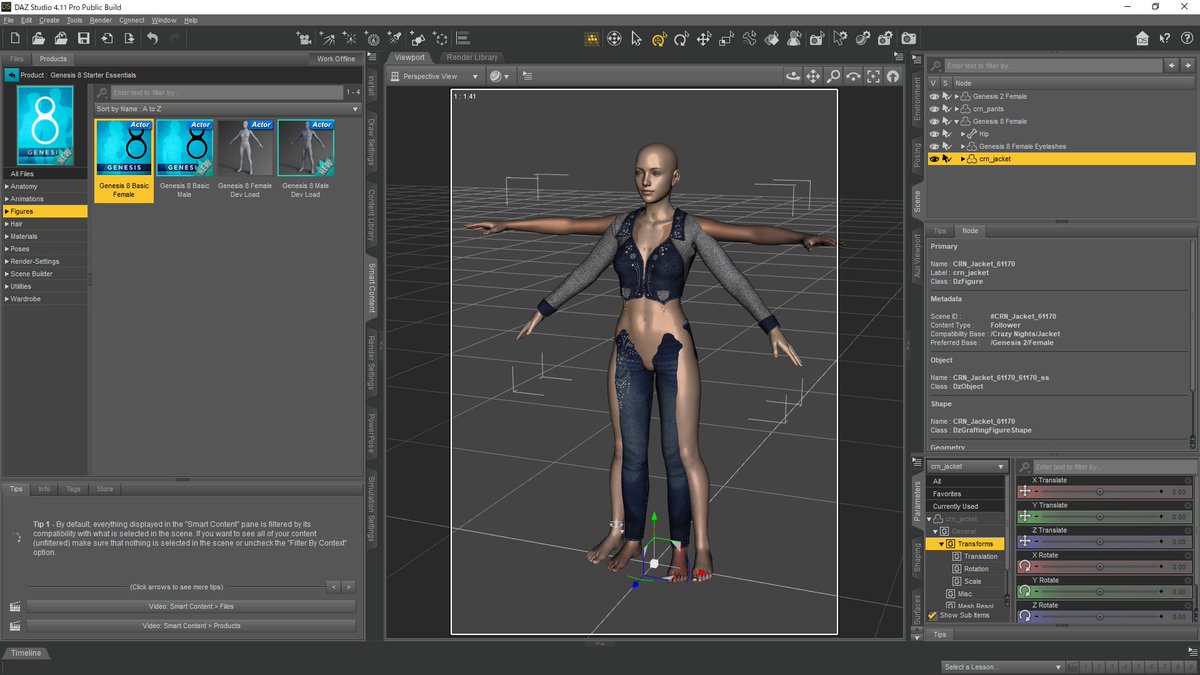Create a new scene with New File icon
The height and width of the screenshot is (675, 1200).
point(15,38)
